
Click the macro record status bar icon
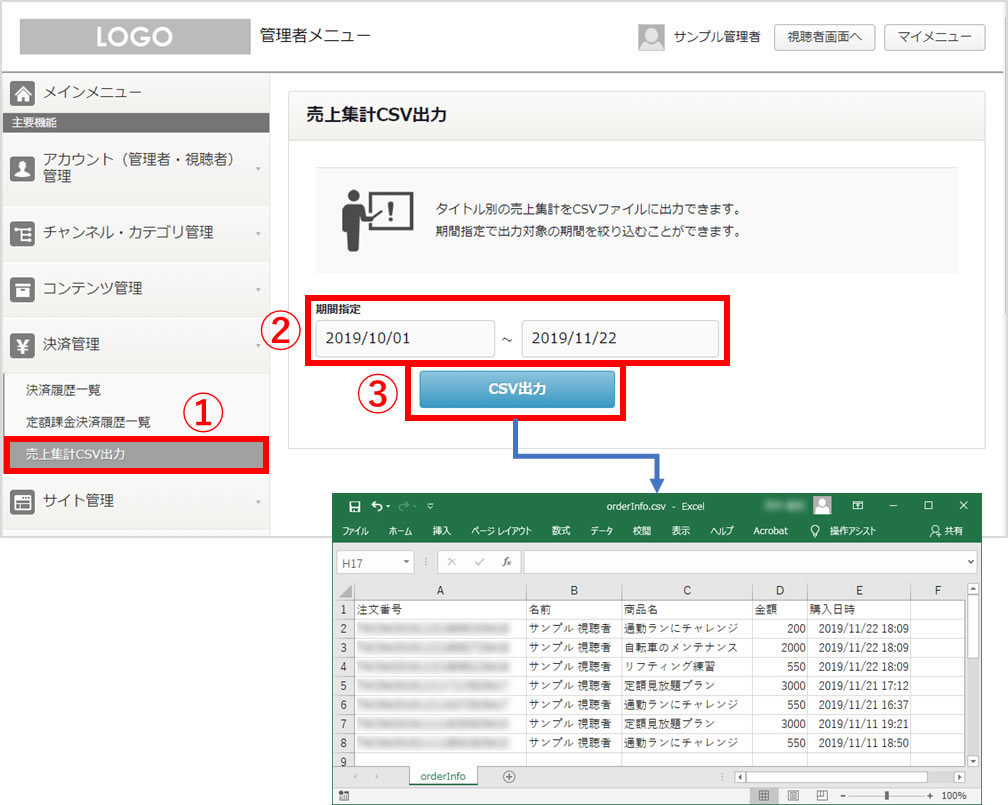click(x=344, y=796)
